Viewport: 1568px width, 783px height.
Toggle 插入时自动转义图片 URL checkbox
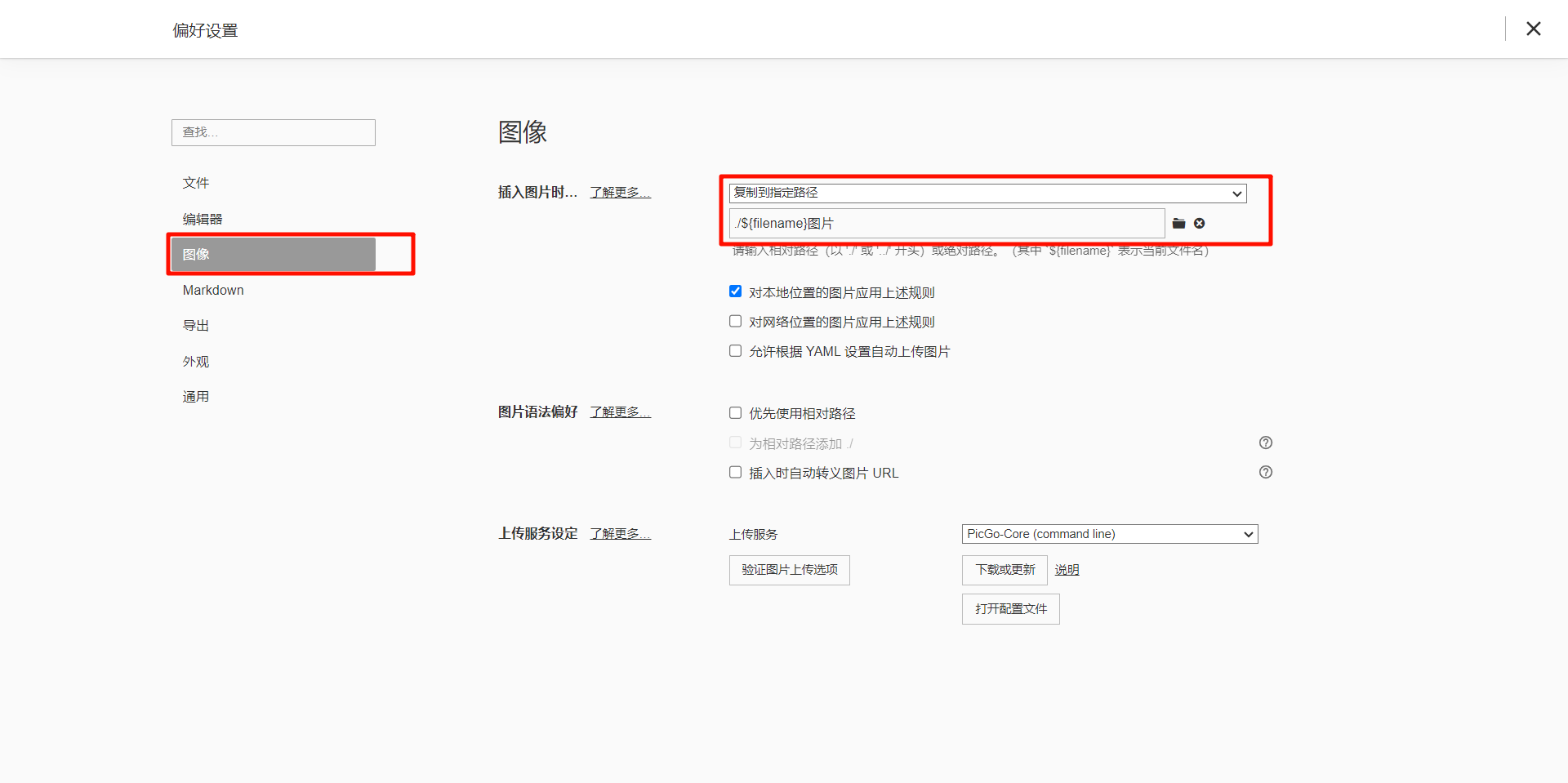pos(735,472)
